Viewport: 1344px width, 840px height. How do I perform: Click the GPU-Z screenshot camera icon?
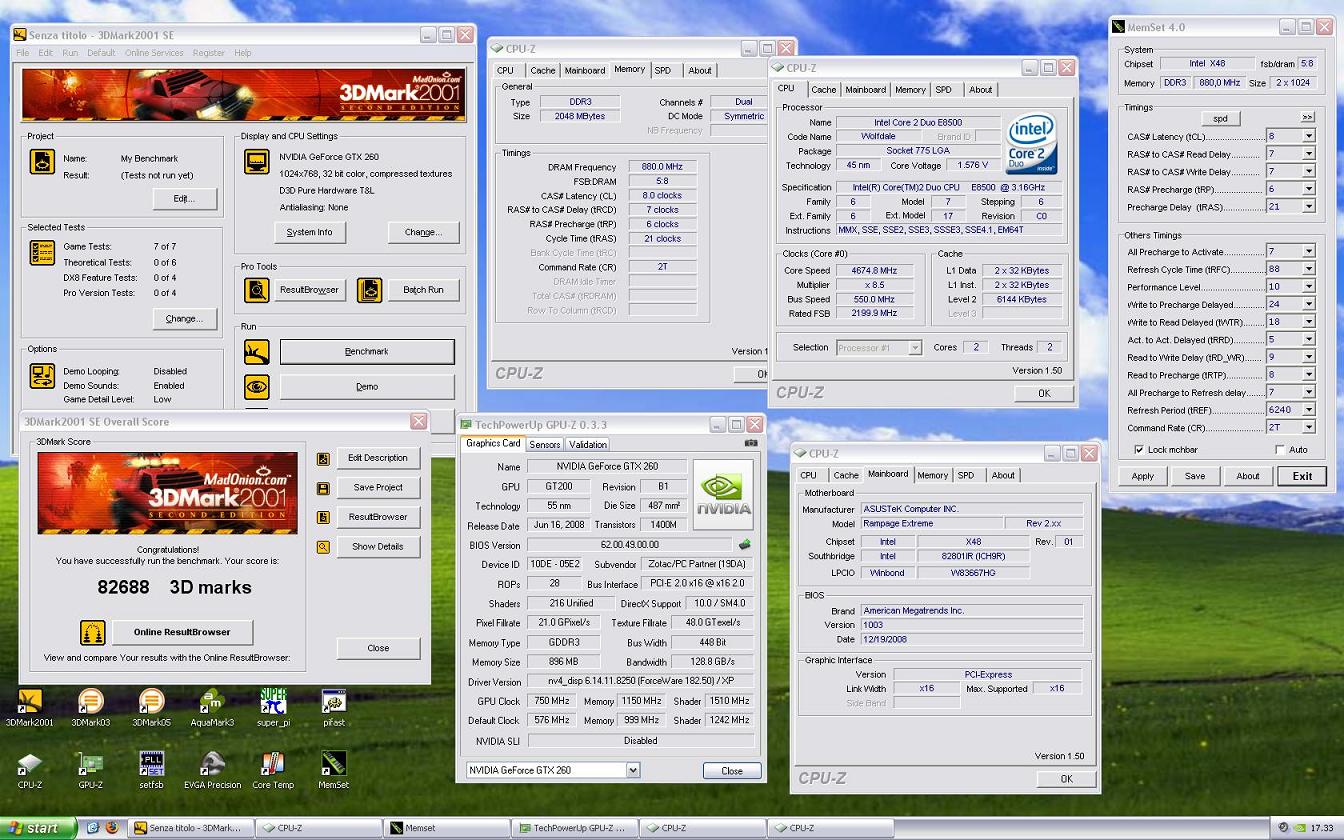click(x=751, y=443)
